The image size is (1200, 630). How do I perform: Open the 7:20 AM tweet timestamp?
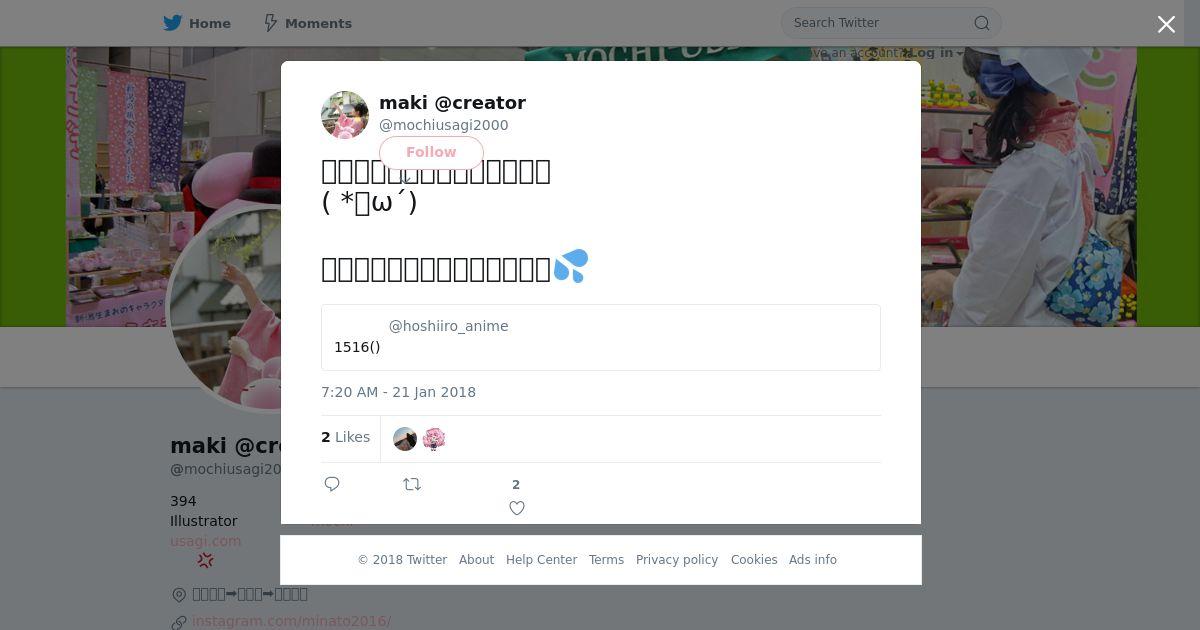pos(398,392)
